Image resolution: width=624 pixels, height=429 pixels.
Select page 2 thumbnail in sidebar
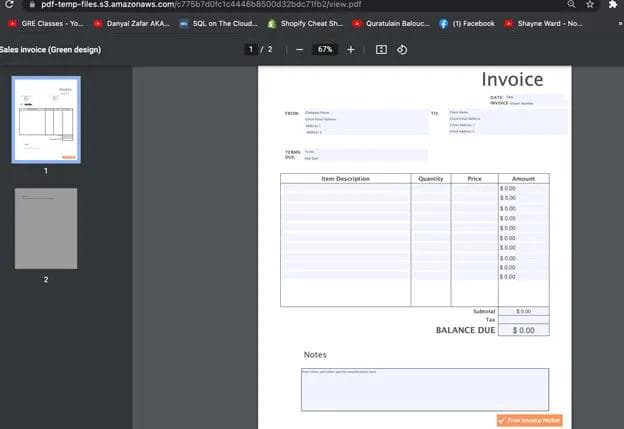pyautogui.click(x=45, y=228)
